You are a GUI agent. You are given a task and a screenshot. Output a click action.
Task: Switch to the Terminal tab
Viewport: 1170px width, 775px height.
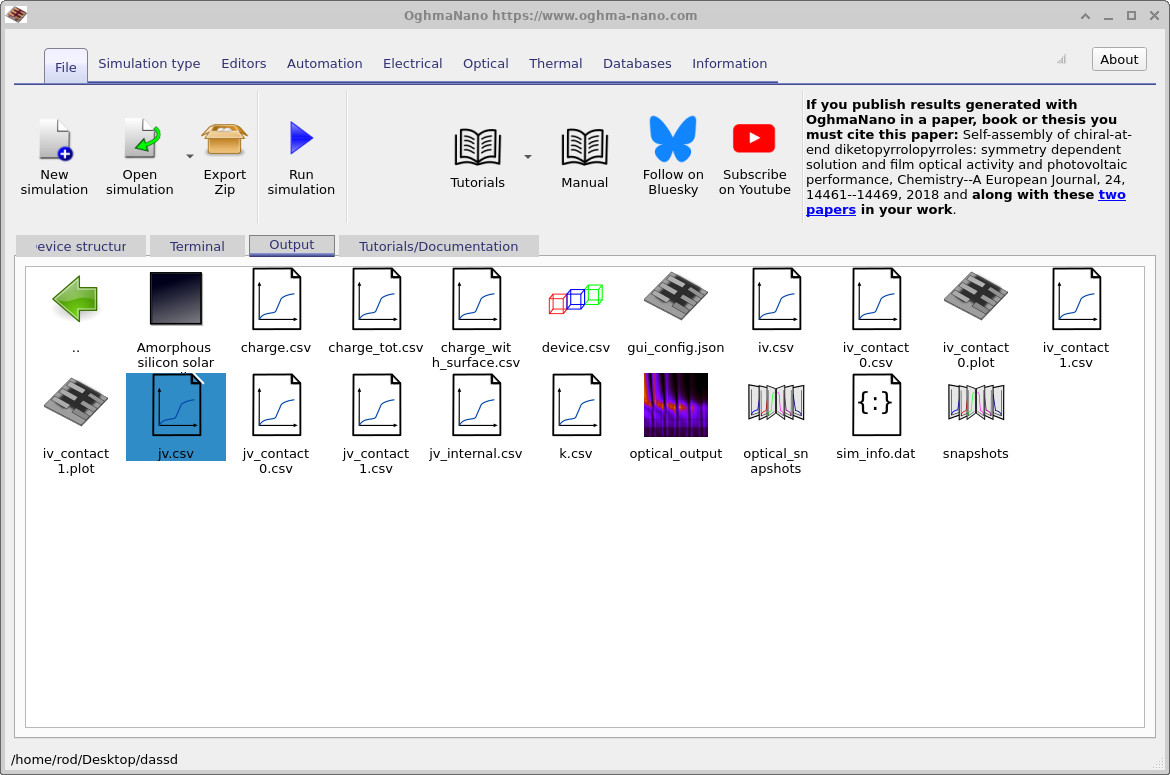click(x=197, y=246)
